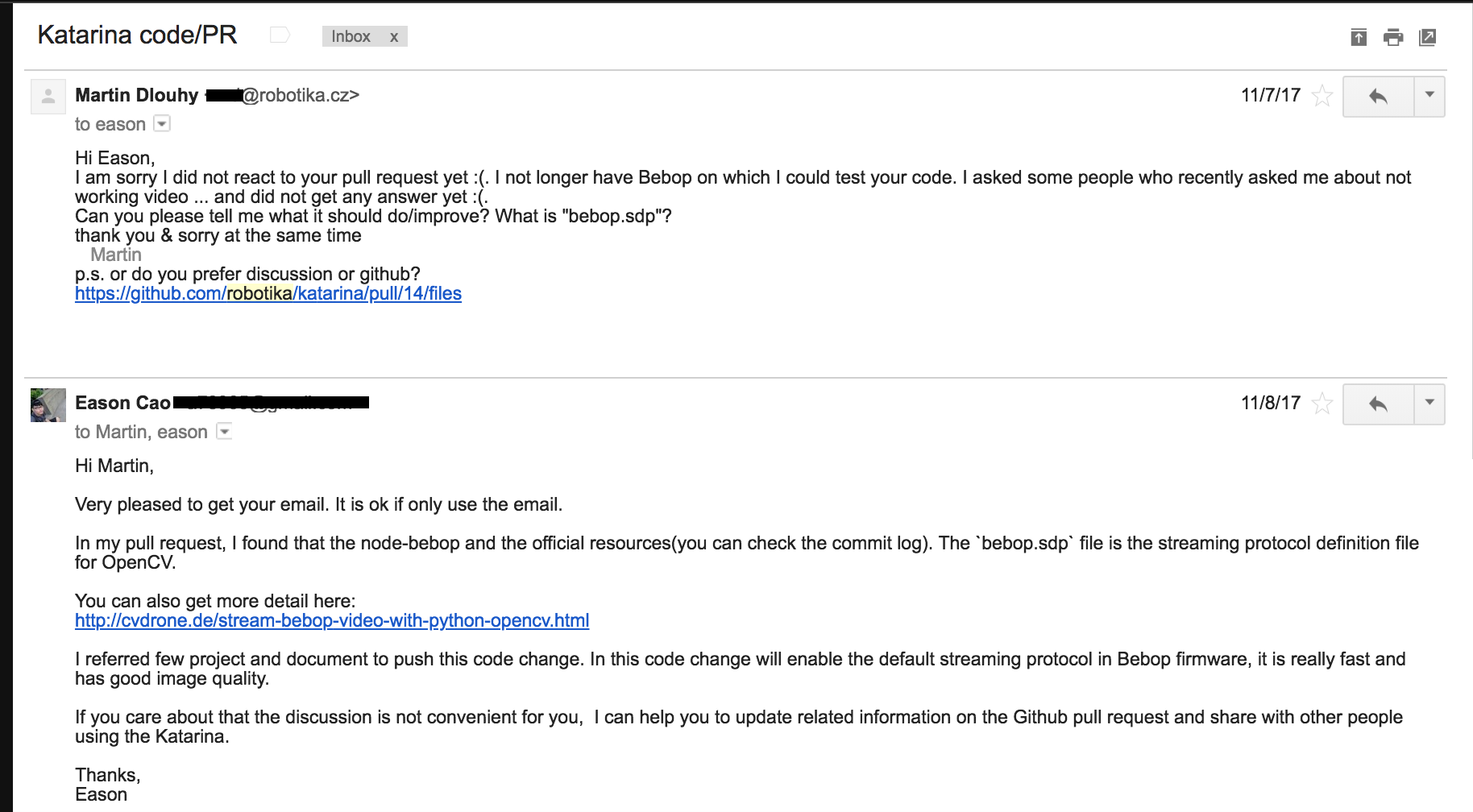1473x812 pixels.
Task: Star Martin's 11/7/17 message
Action: click(x=1322, y=95)
